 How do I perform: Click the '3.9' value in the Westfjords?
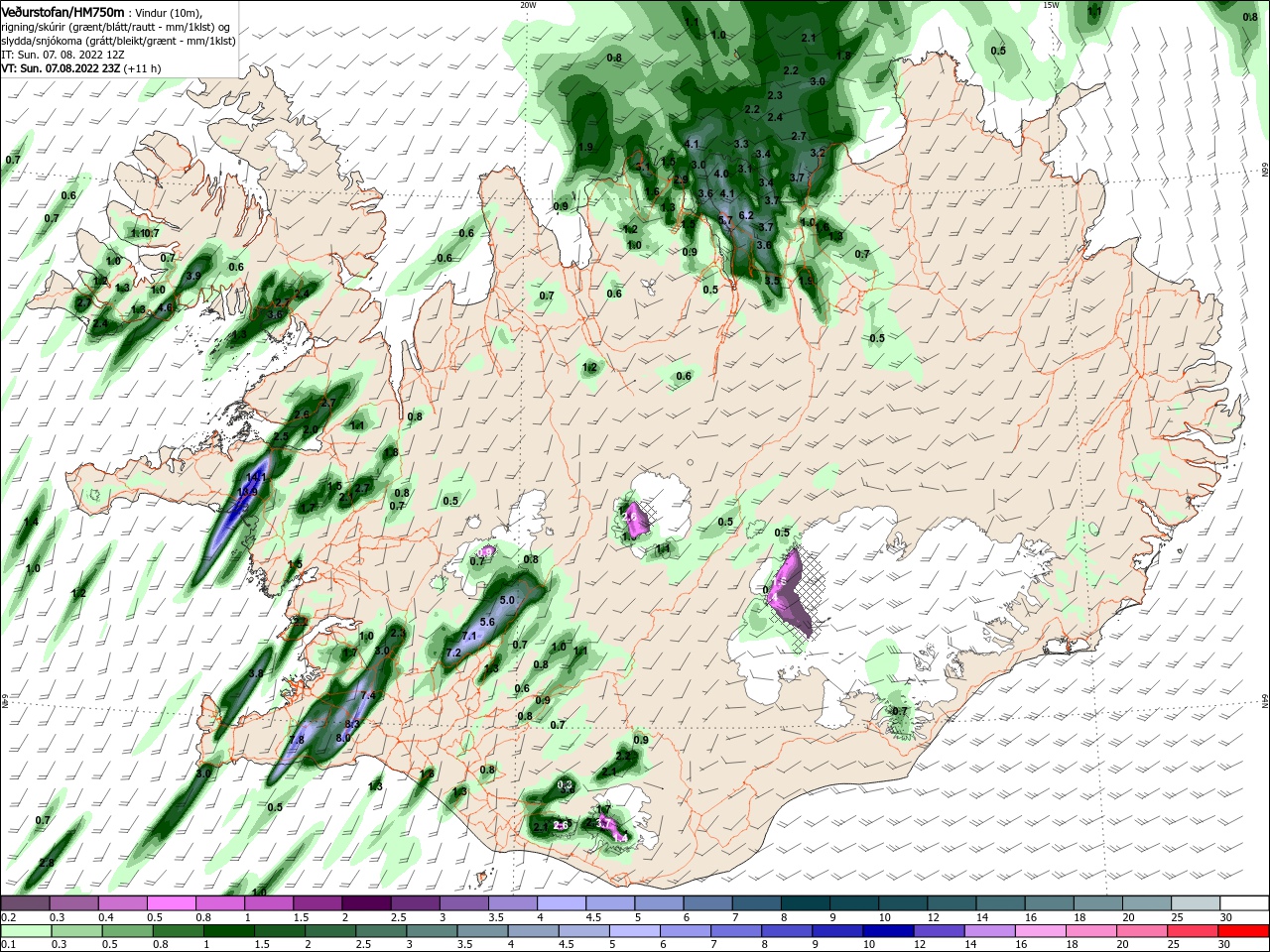click(193, 276)
